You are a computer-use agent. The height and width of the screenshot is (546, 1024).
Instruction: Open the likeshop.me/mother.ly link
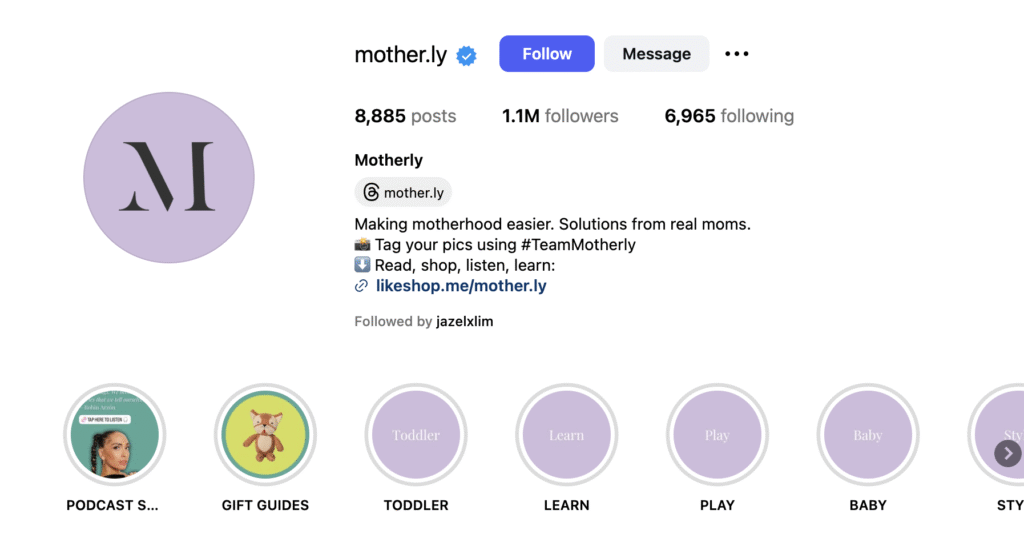(x=461, y=286)
